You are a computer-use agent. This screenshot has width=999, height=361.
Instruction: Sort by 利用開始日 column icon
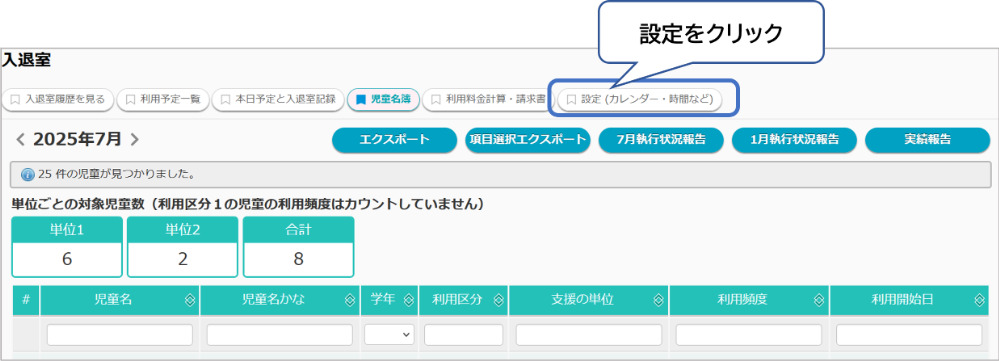click(979, 301)
